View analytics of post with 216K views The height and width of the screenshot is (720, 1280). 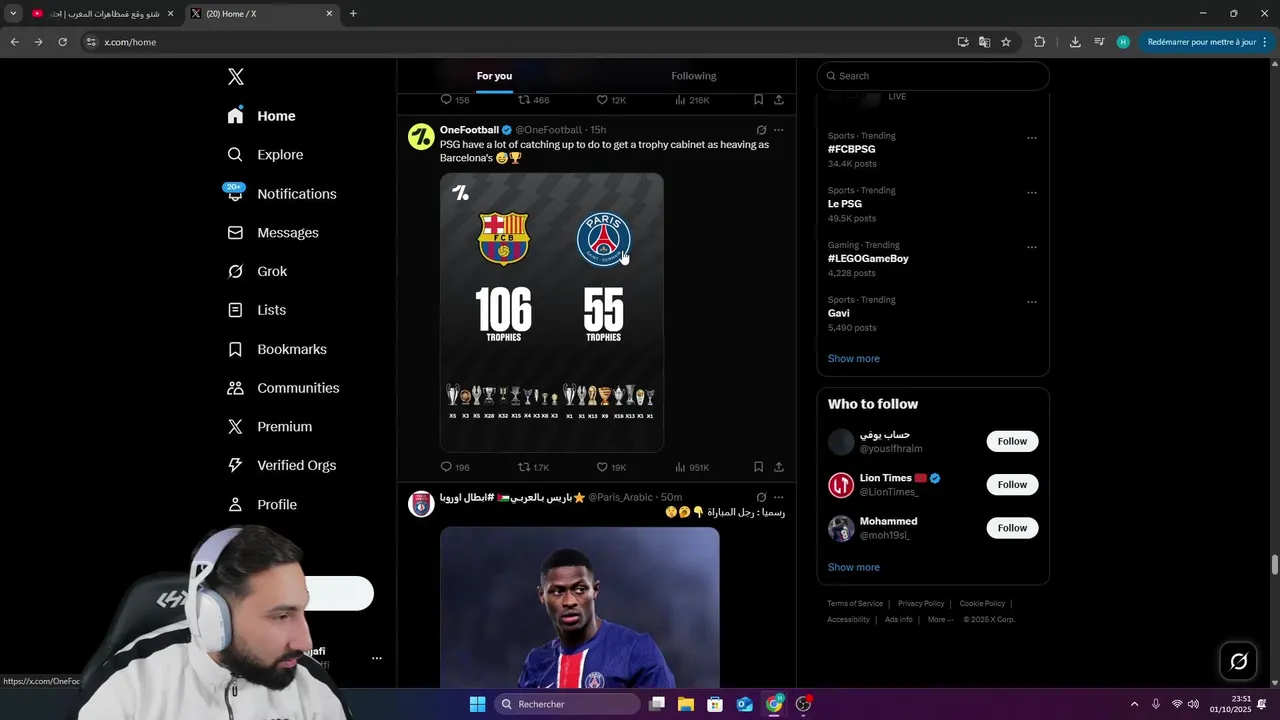click(692, 100)
